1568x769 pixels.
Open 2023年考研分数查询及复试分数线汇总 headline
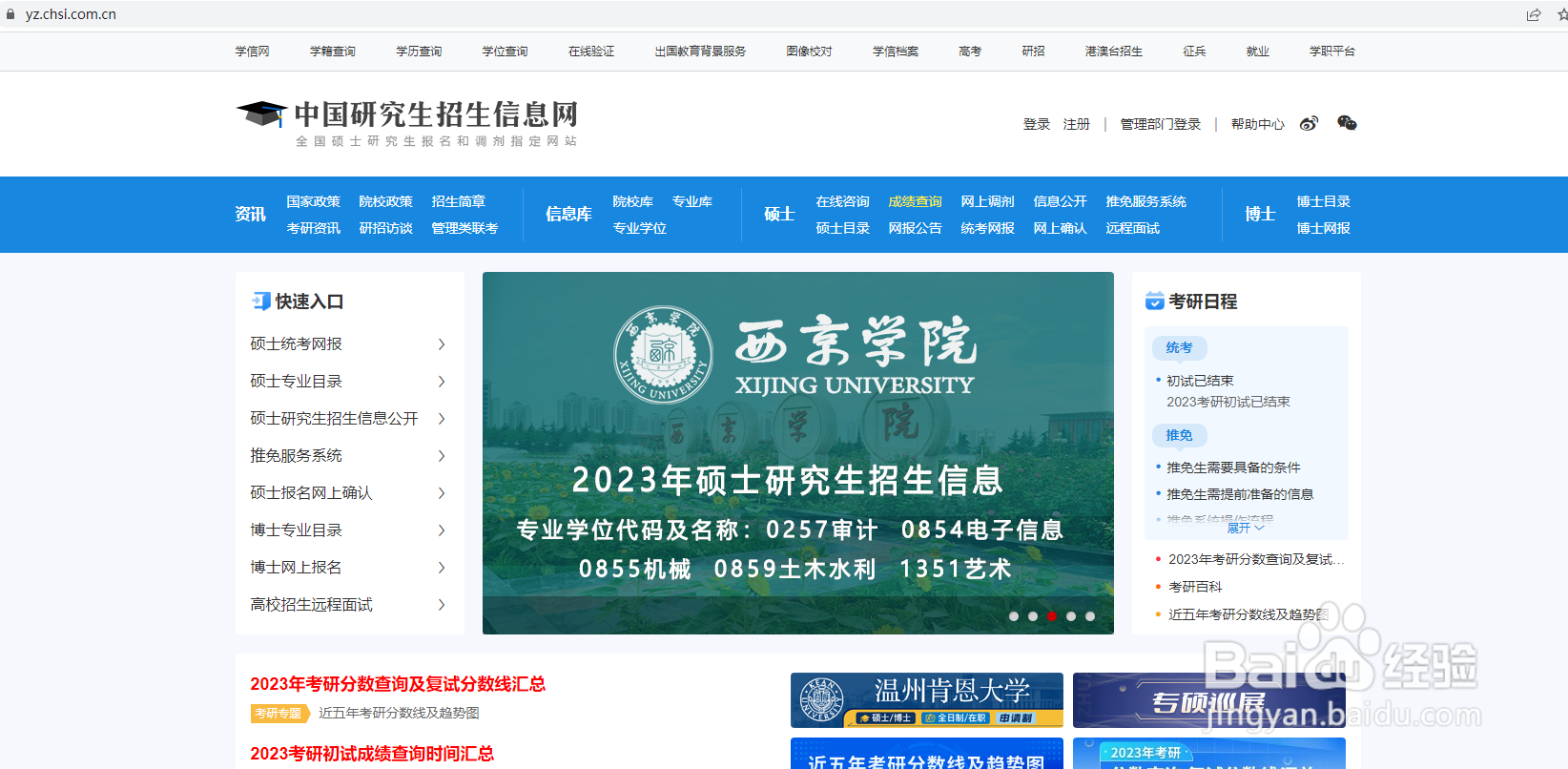398,684
